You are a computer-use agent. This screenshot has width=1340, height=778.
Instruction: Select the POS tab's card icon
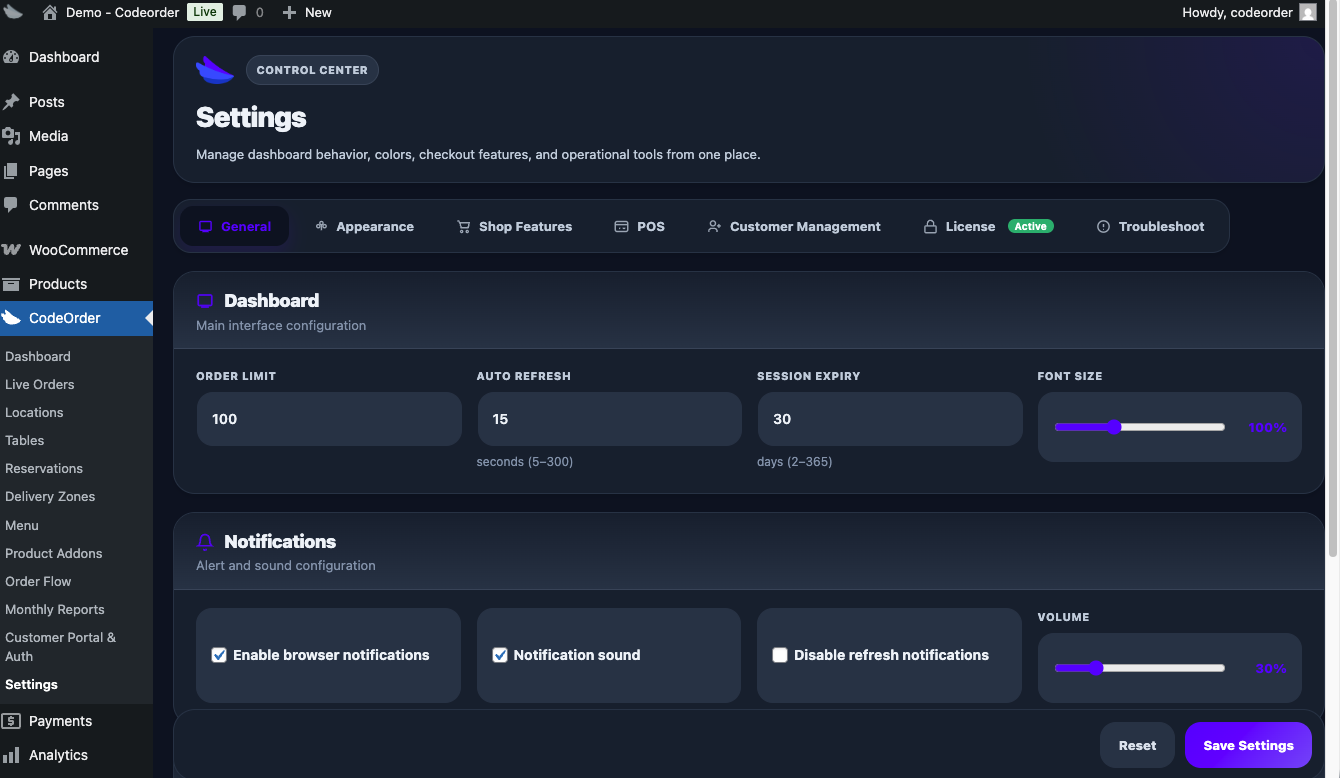619,226
